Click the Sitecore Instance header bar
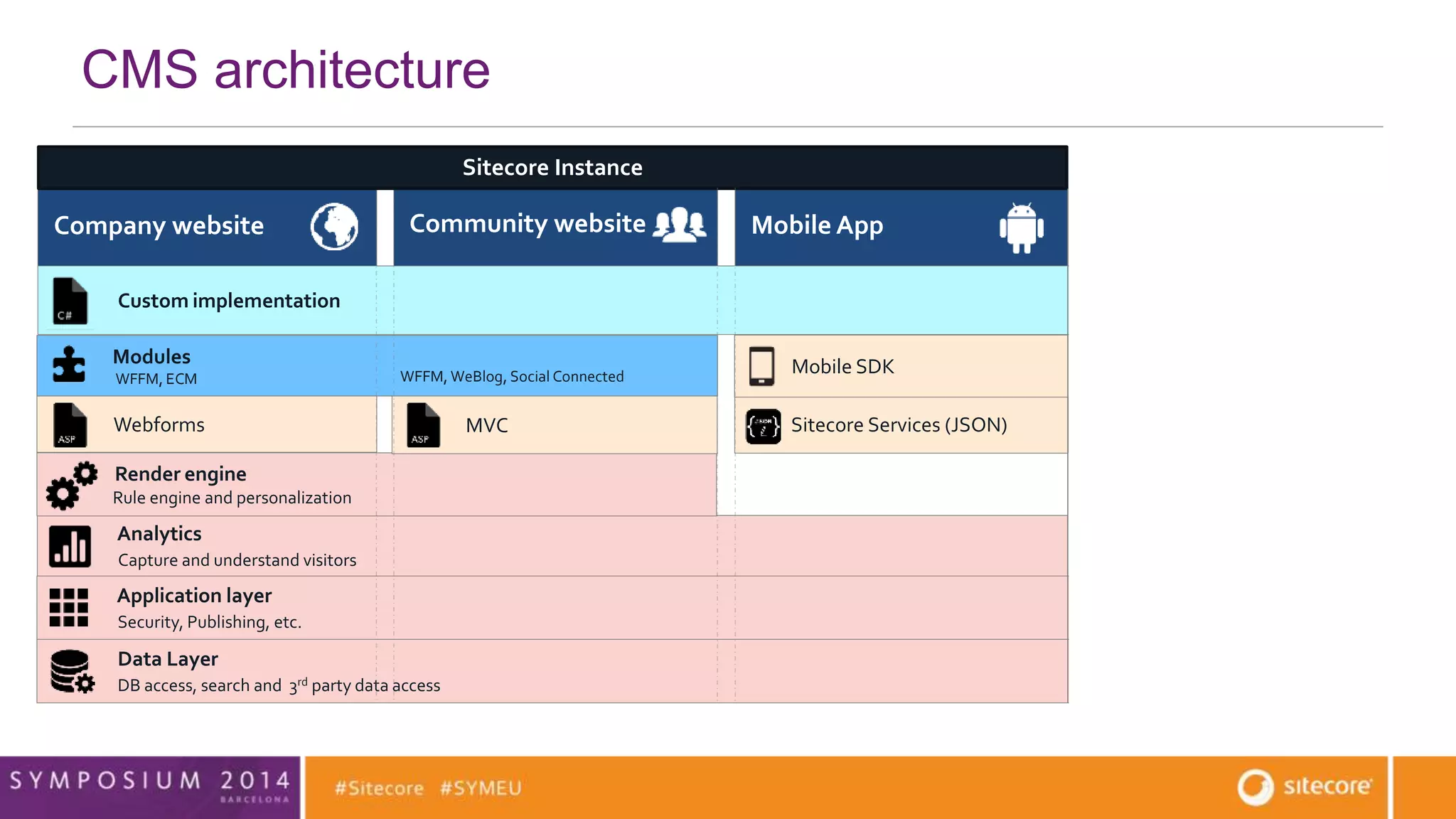Image resolution: width=1456 pixels, height=819 pixels. [552, 167]
